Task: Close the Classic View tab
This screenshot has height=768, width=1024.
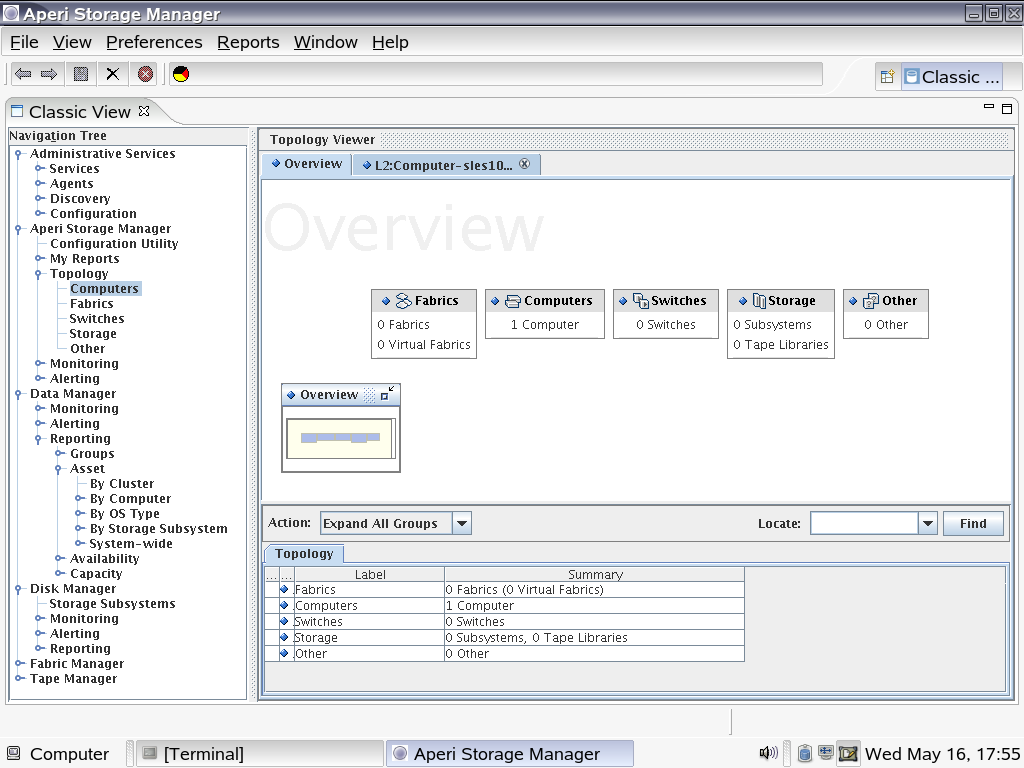Action: 144,111
